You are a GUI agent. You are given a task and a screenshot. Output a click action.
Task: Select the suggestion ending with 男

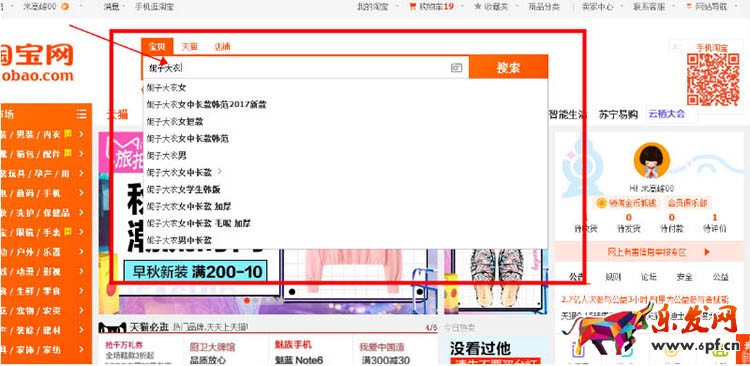click(x=166, y=155)
